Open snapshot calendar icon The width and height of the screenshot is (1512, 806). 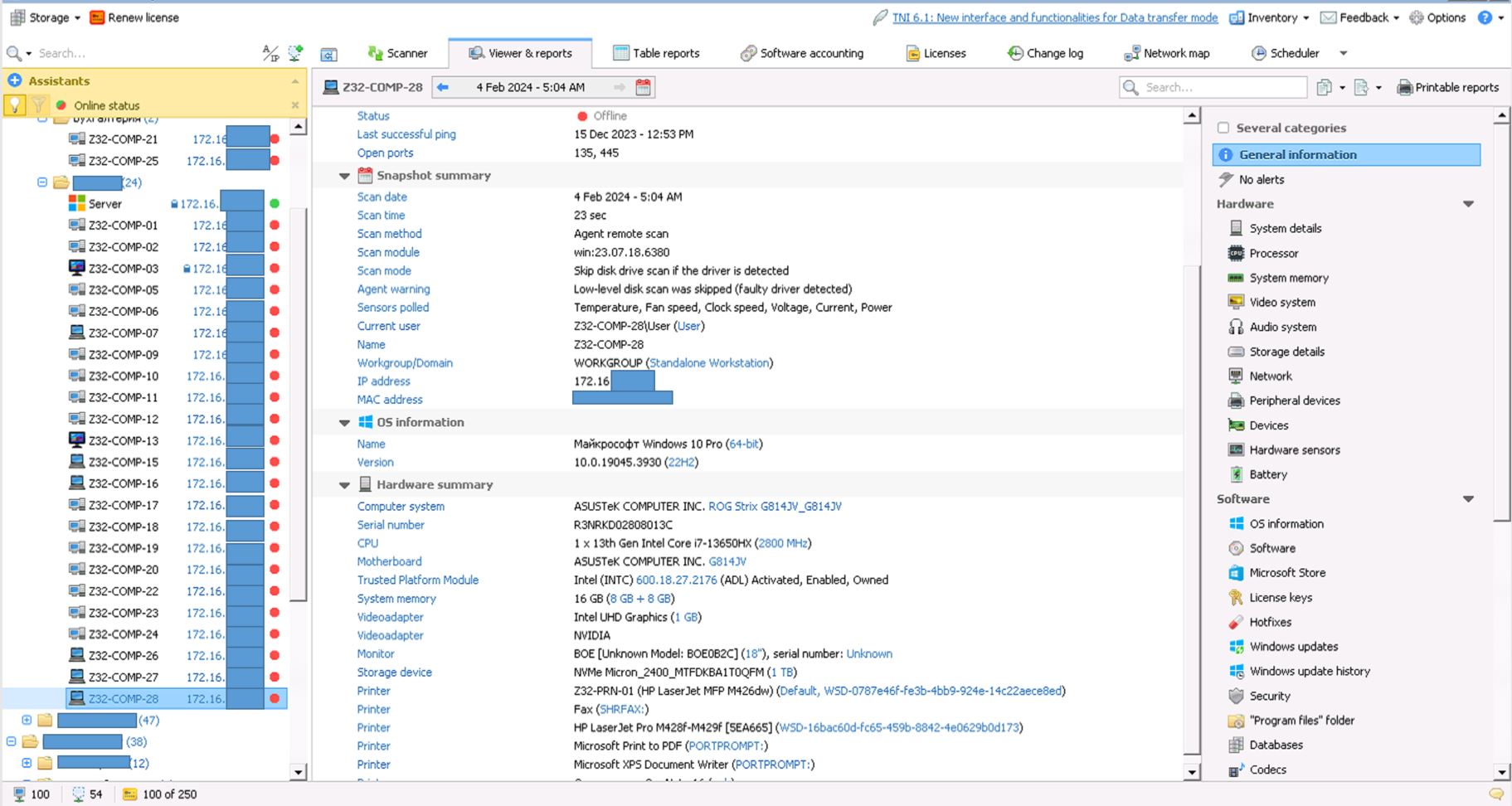(x=643, y=87)
